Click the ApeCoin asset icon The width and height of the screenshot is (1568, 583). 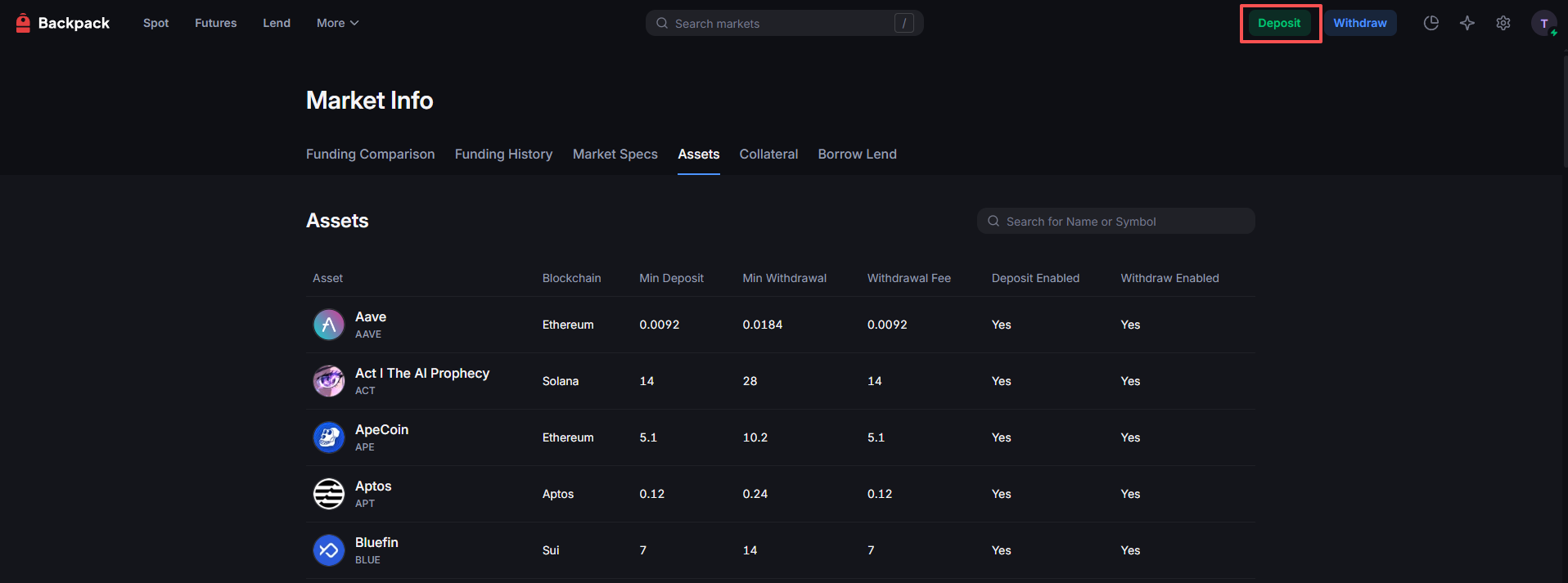(x=329, y=437)
